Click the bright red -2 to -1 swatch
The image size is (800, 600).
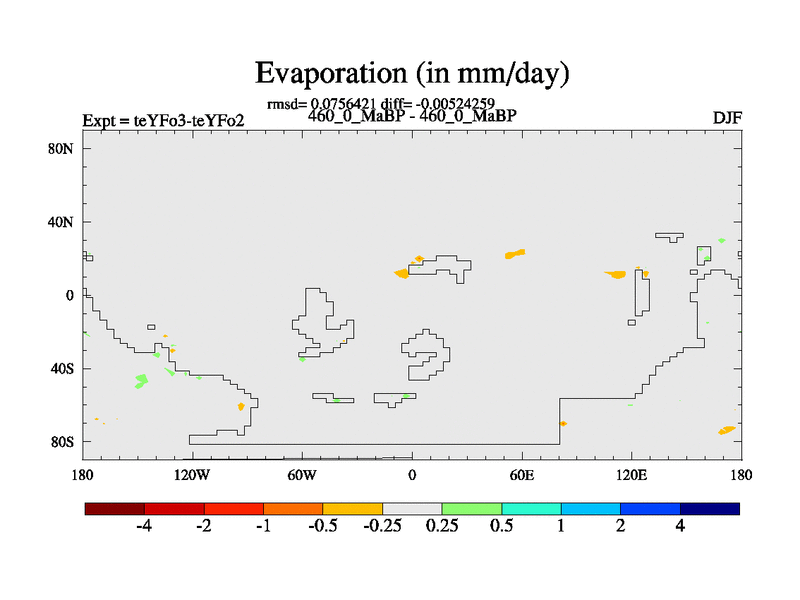click(234, 509)
